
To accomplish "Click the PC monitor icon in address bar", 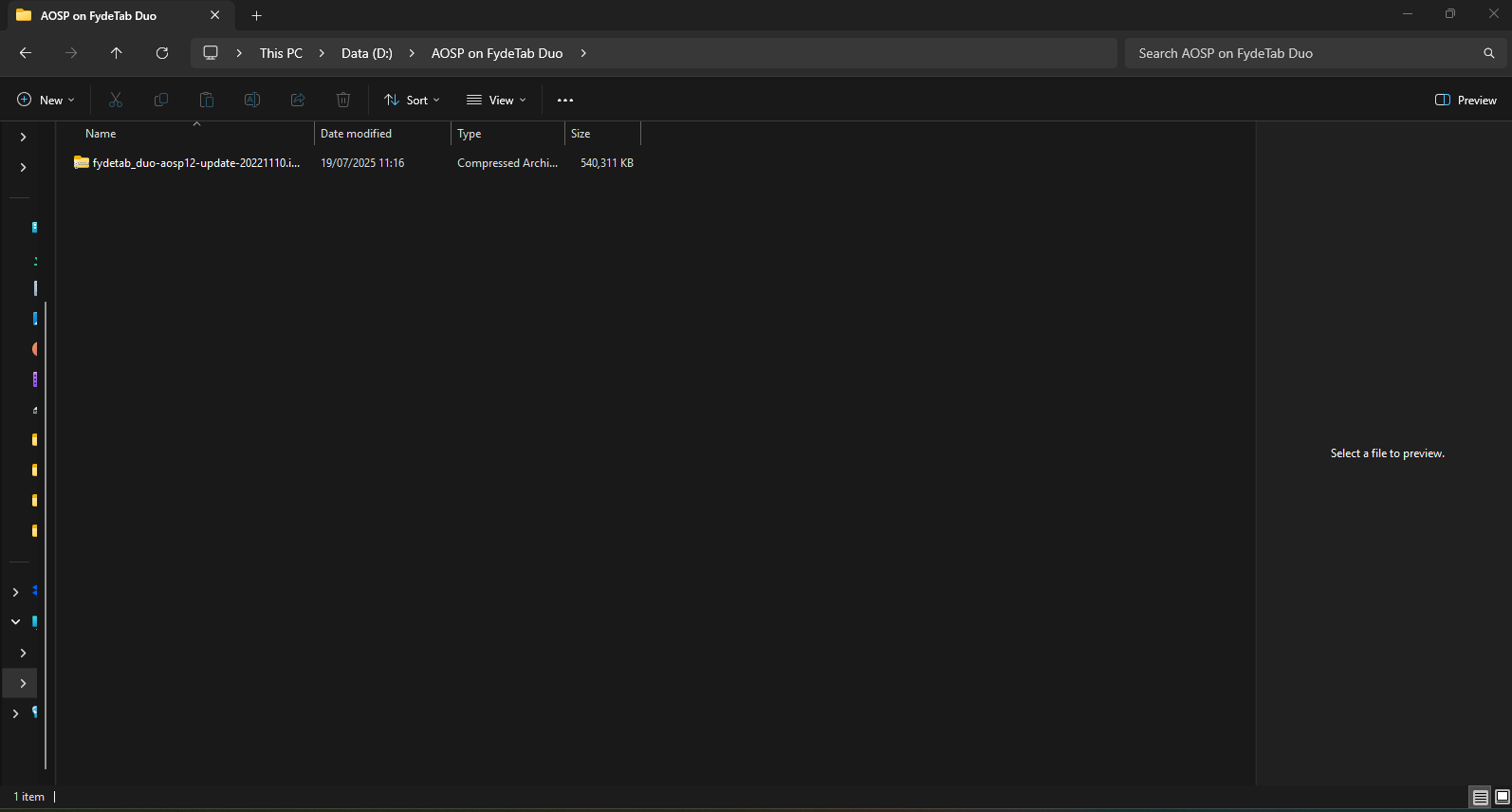I will pyautogui.click(x=211, y=53).
